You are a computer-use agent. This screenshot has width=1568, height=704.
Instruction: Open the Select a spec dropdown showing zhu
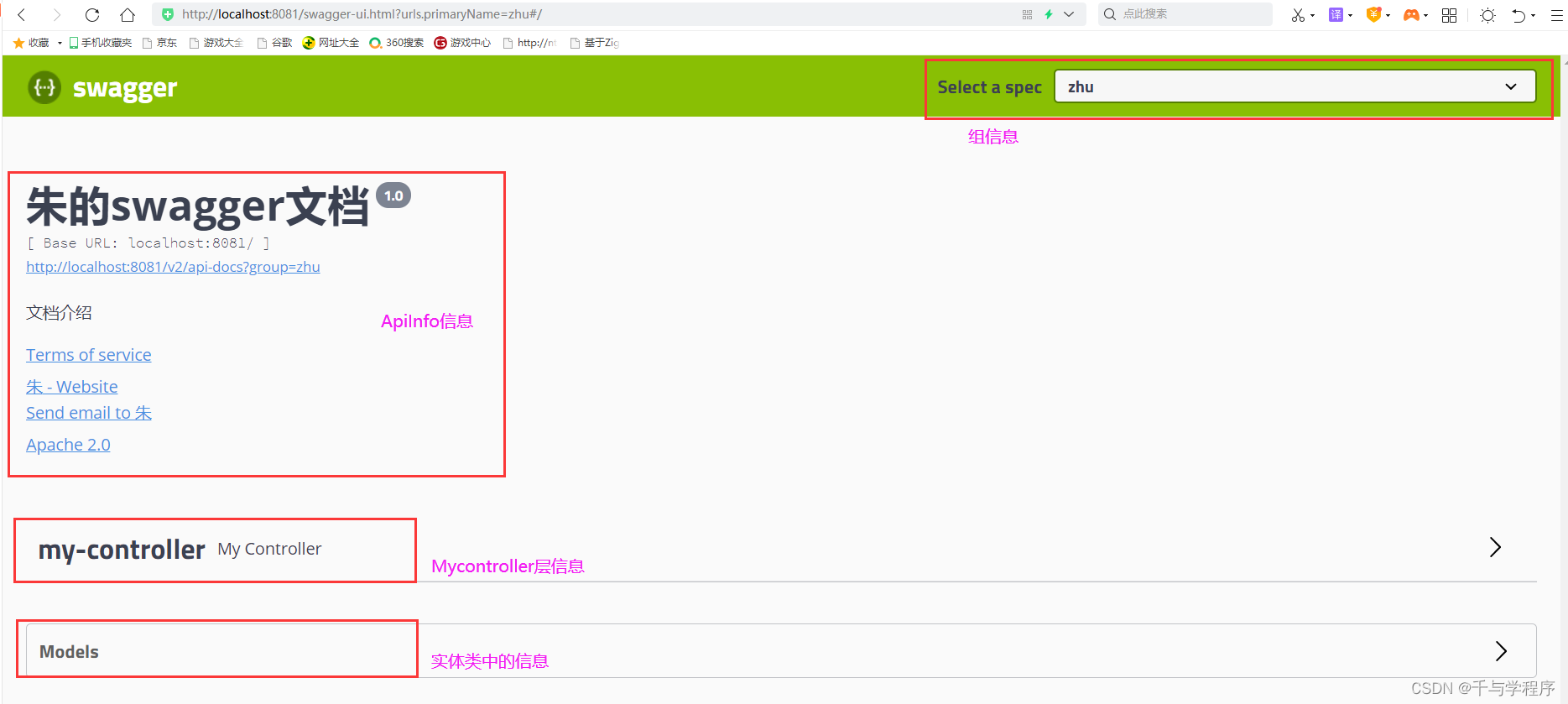1295,86
